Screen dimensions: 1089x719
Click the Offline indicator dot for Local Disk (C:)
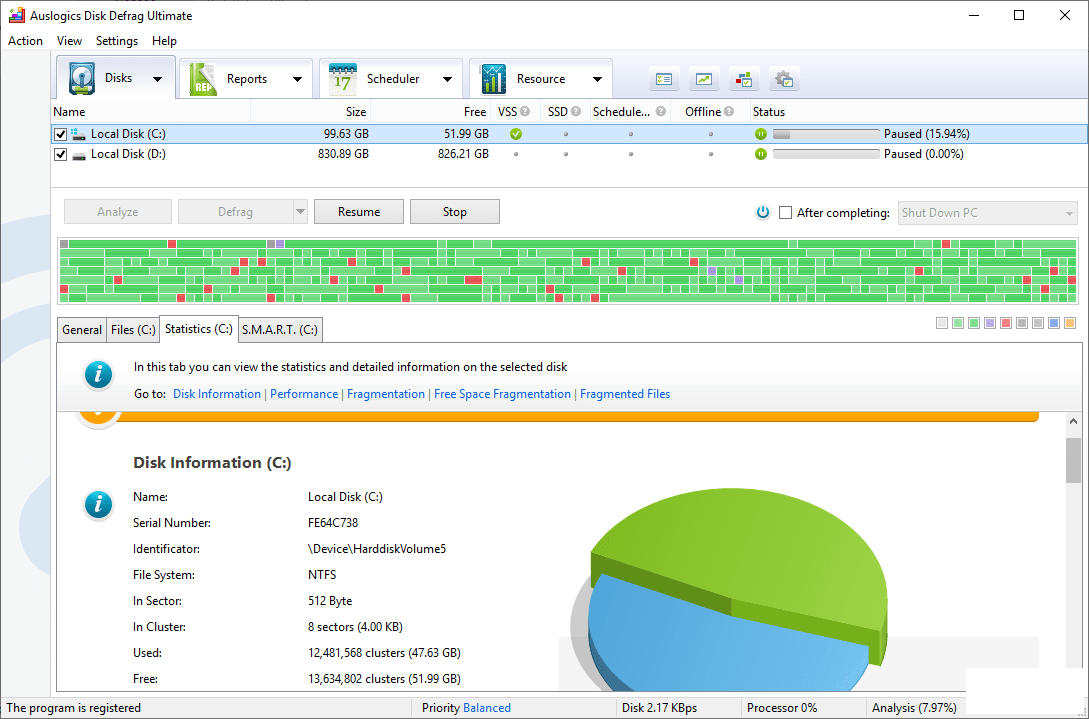pos(710,134)
